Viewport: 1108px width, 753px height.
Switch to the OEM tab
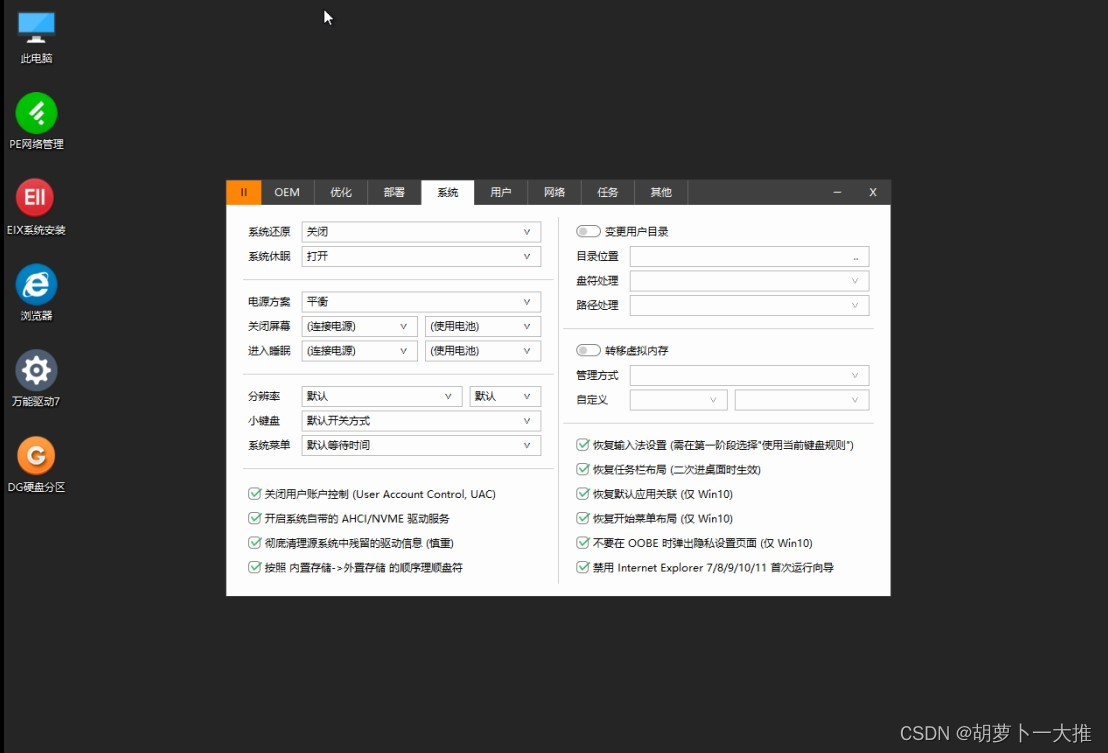tap(287, 192)
